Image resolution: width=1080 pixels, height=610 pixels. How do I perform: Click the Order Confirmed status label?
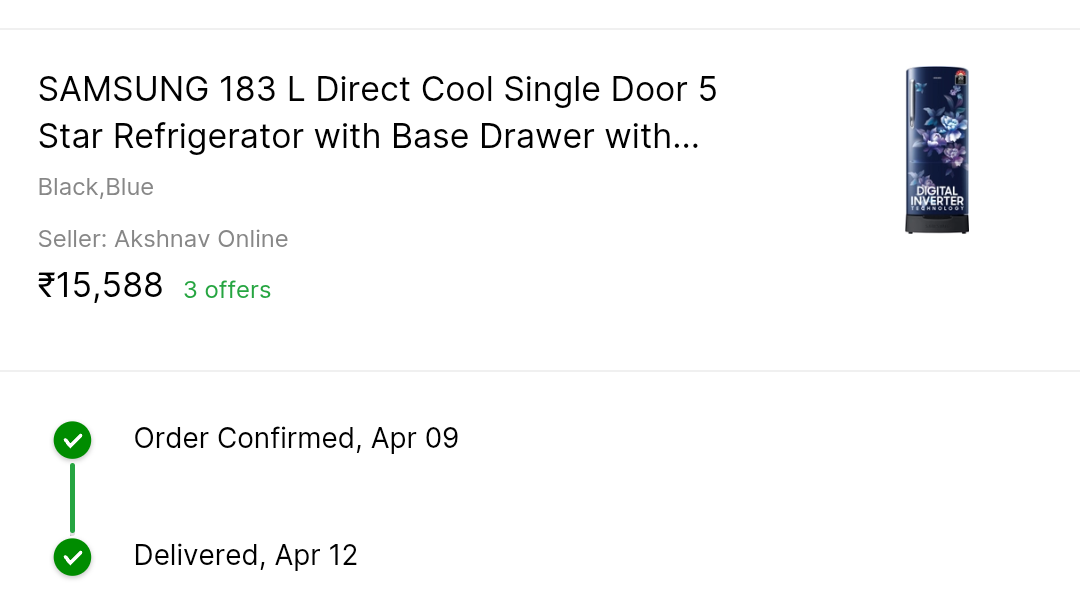[x=244, y=438]
